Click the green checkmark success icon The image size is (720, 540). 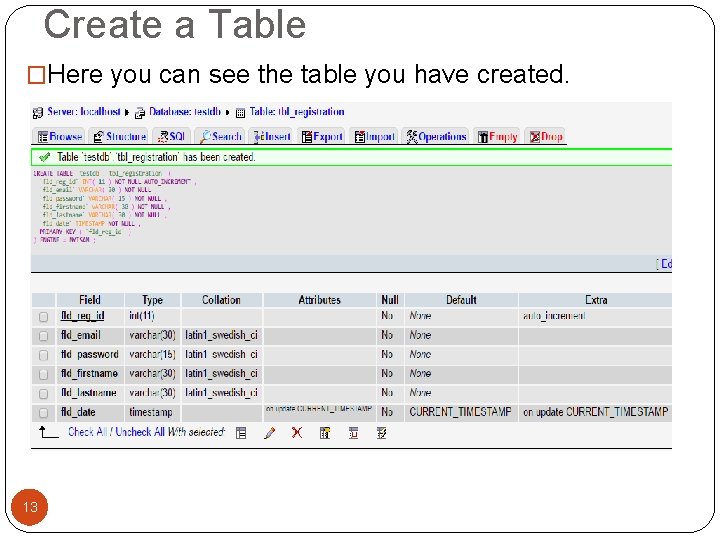(x=45, y=157)
